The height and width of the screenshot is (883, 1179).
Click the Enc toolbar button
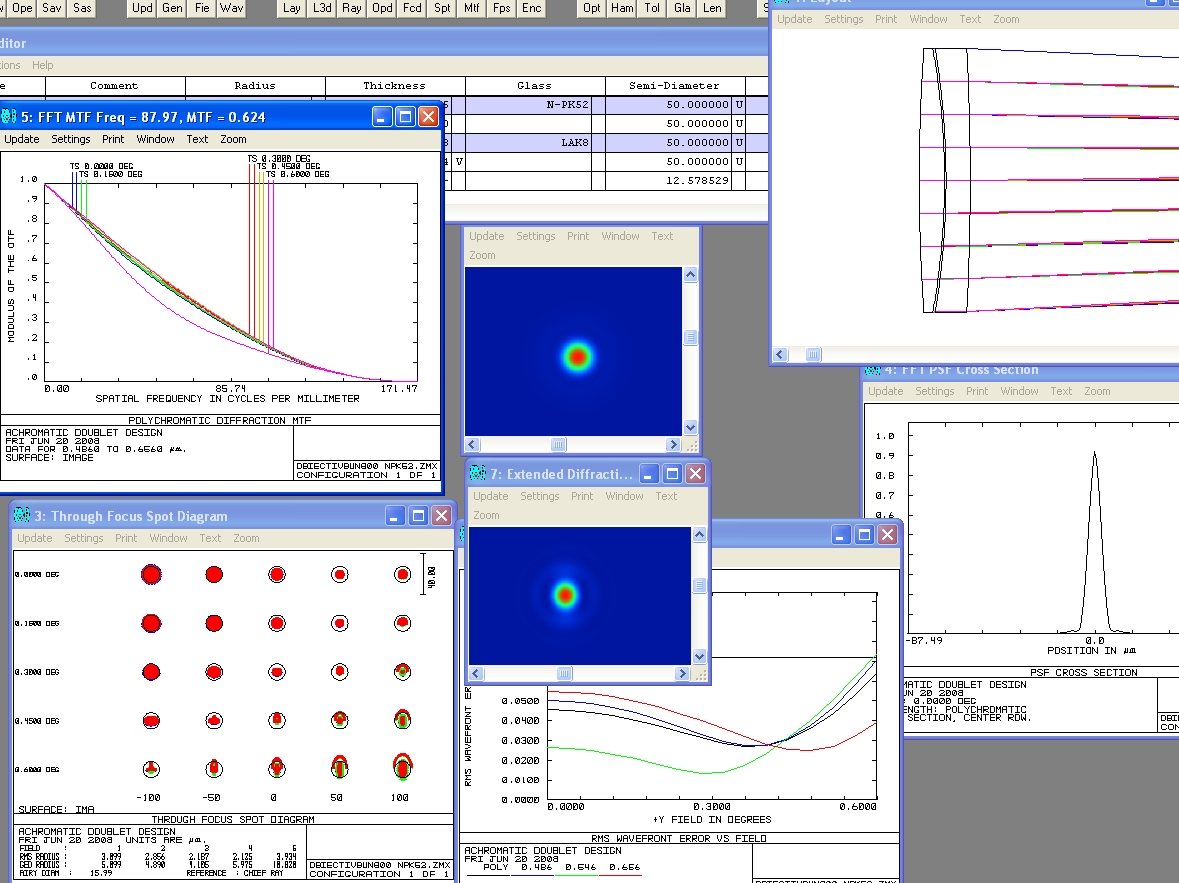click(532, 8)
